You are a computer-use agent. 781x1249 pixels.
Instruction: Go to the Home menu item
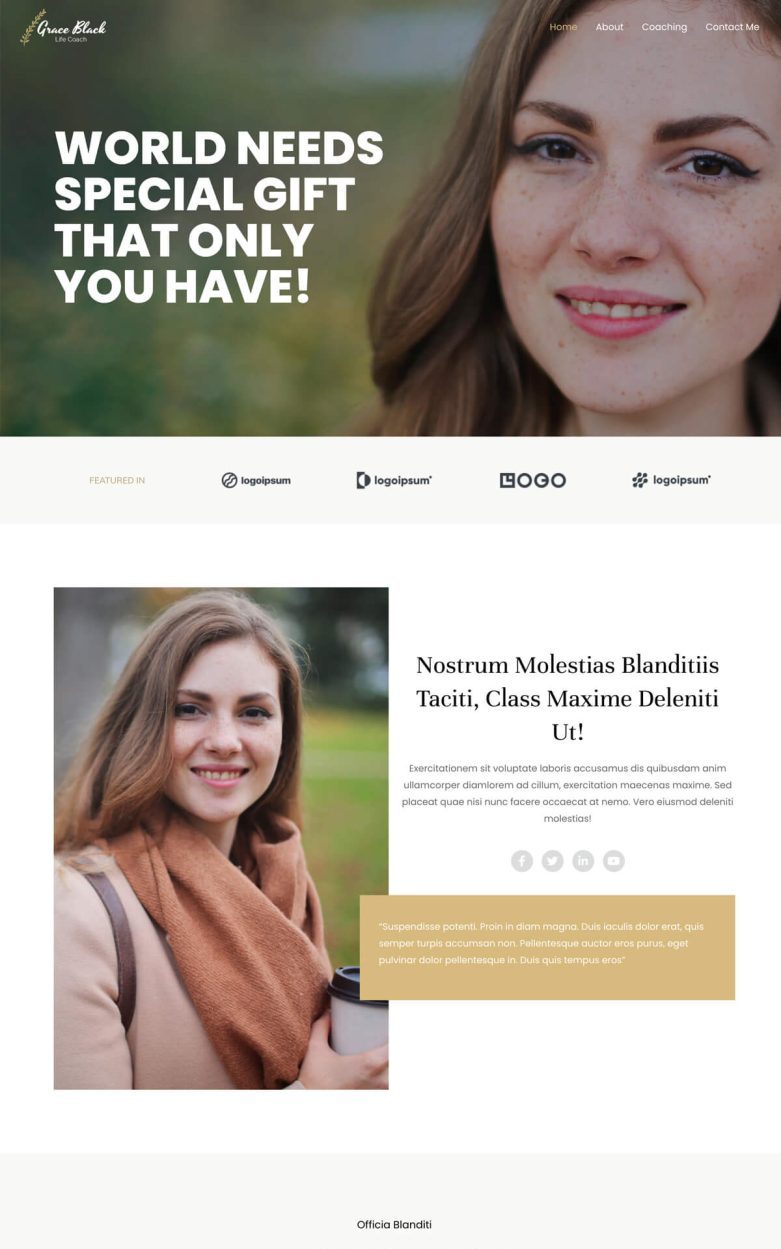[563, 27]
